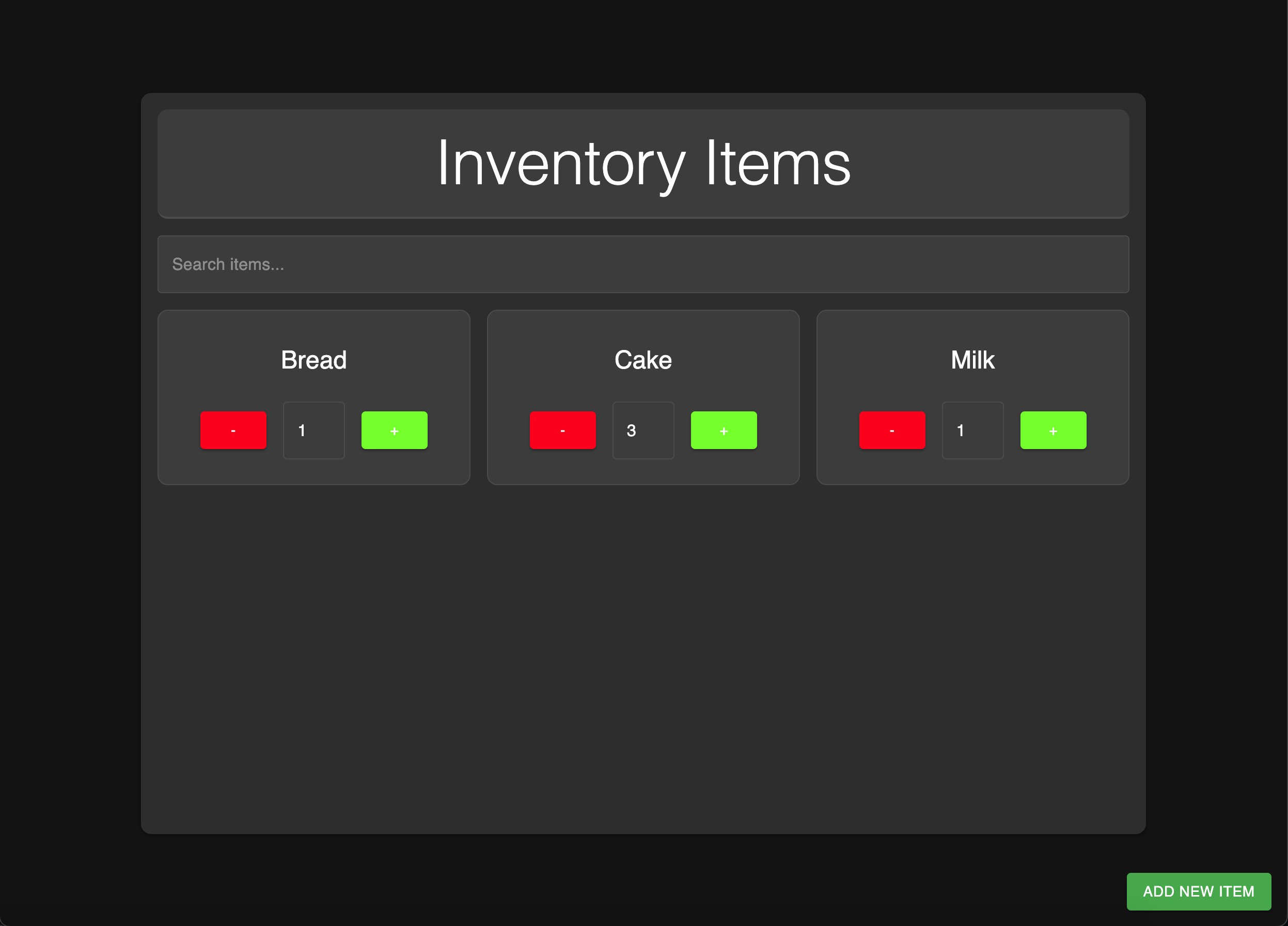1288x926 pixels.
Task: Increase Bread quantity with plus button
Action: click(394, 430)
